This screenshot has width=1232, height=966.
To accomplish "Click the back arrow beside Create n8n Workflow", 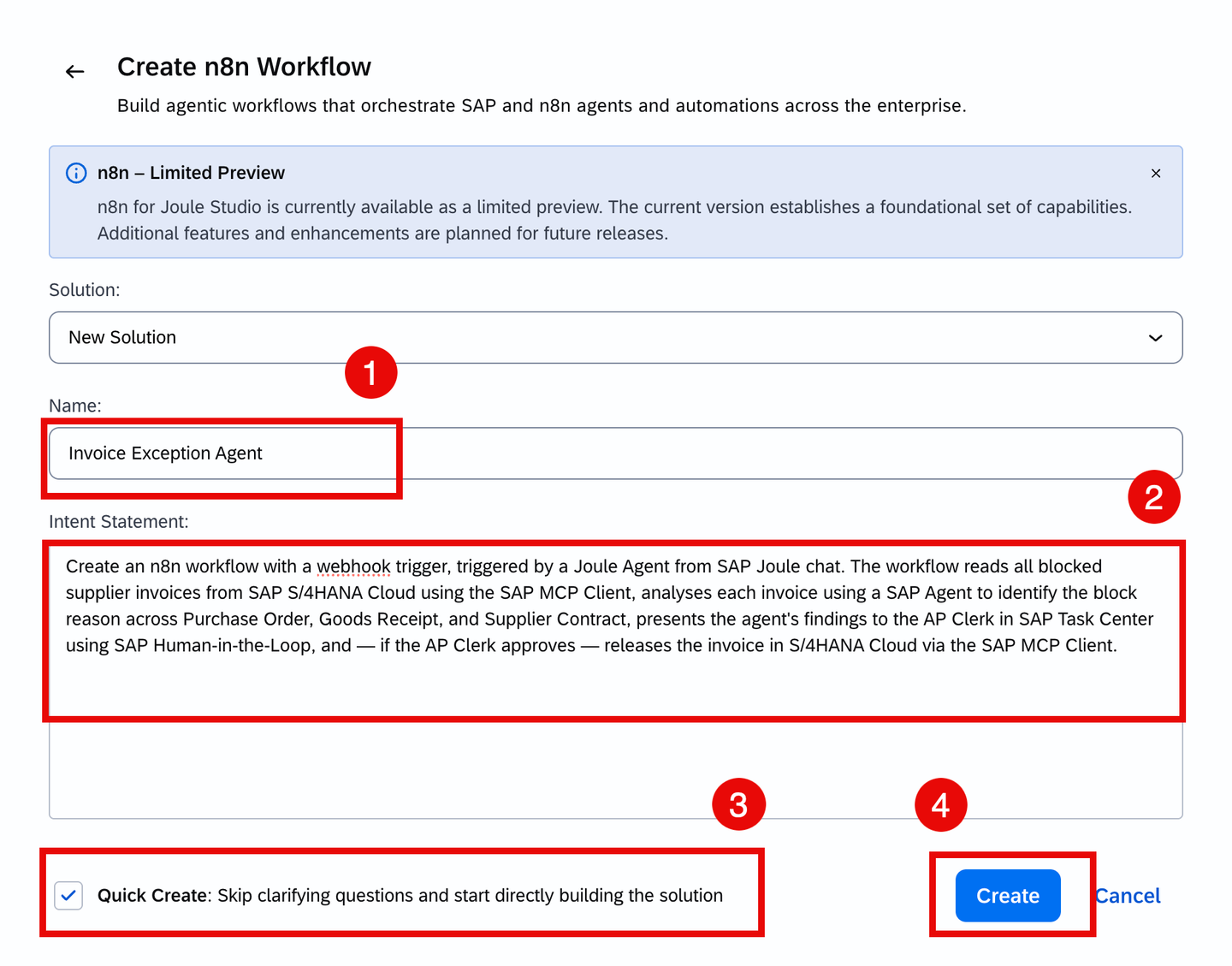I will point(75,72).
